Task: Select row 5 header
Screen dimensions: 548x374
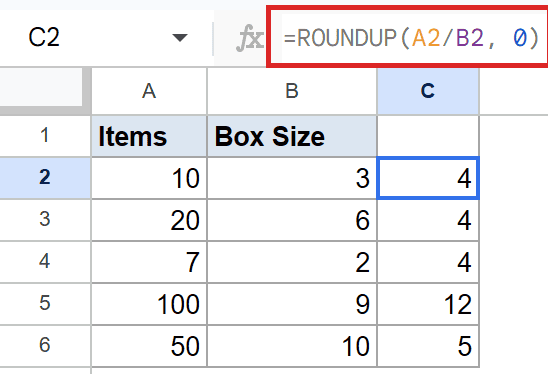Action: [x=45, y=304]
